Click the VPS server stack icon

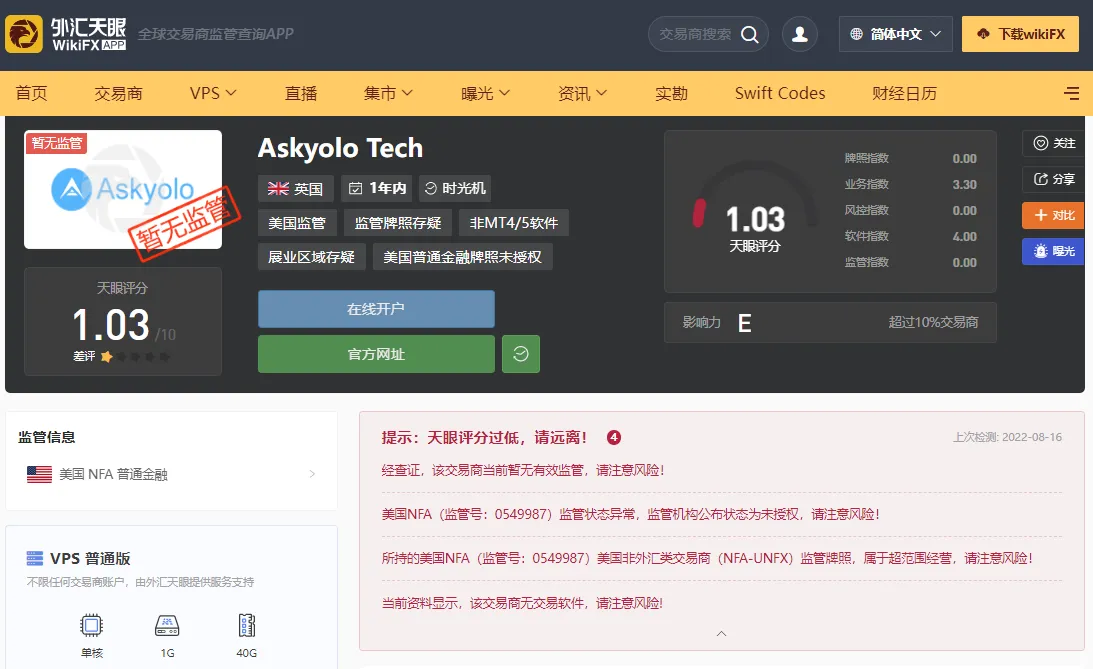pyautogui.click(x=35, y=558)
